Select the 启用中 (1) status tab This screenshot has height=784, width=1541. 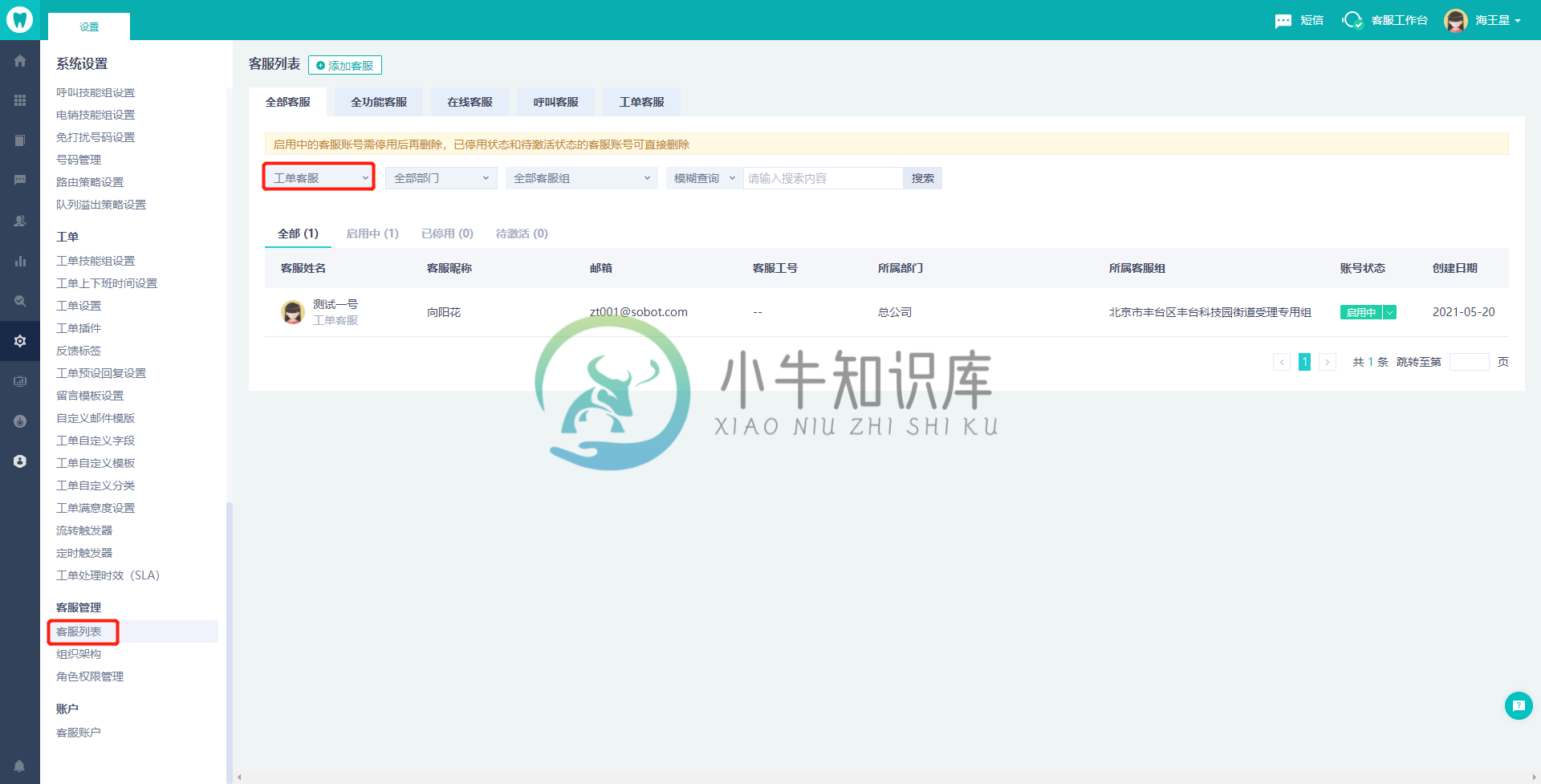pyautogui.click(x=372, y=234)
